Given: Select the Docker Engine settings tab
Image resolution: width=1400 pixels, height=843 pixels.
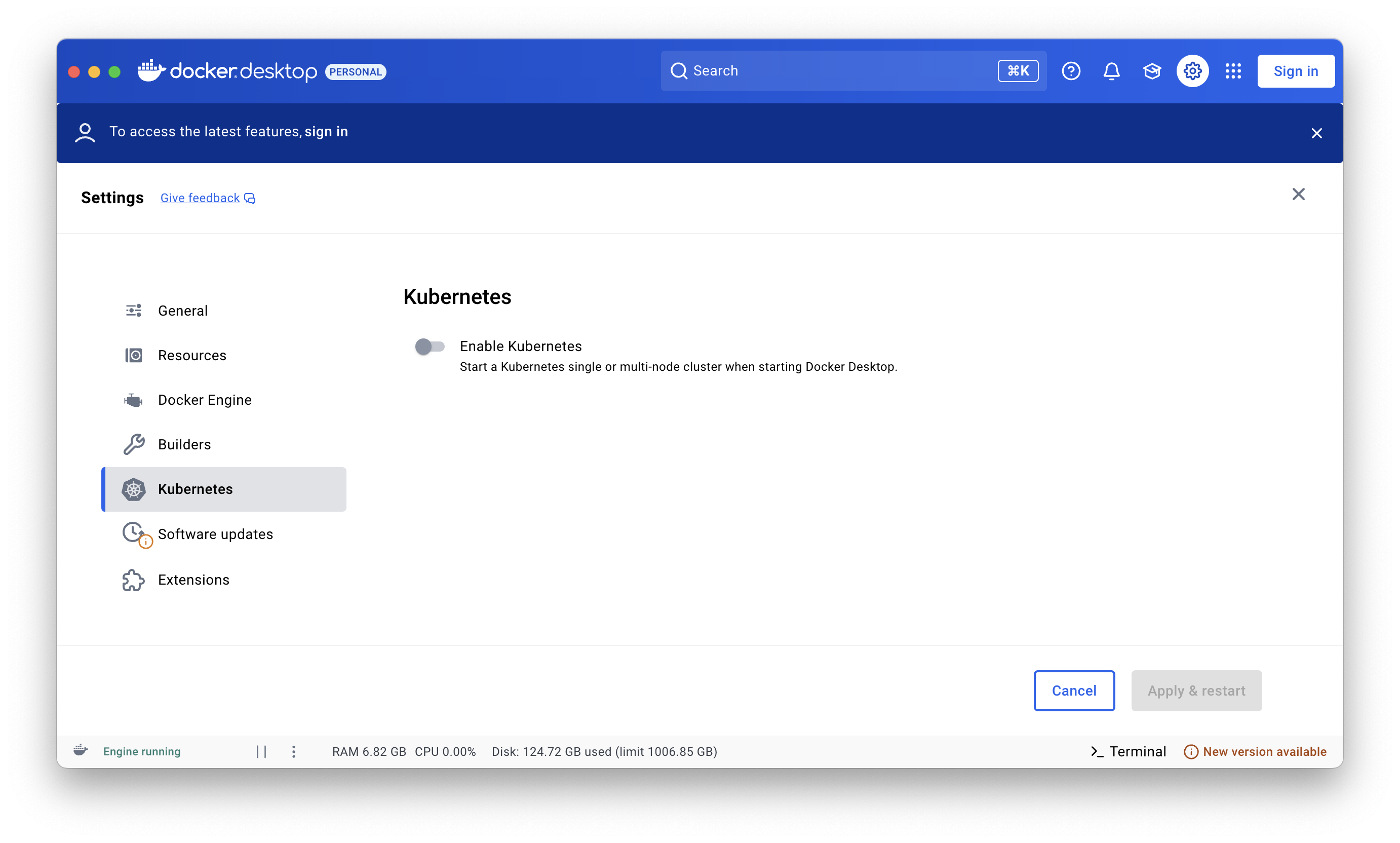Looking at the screenshot, I should 205,400.
